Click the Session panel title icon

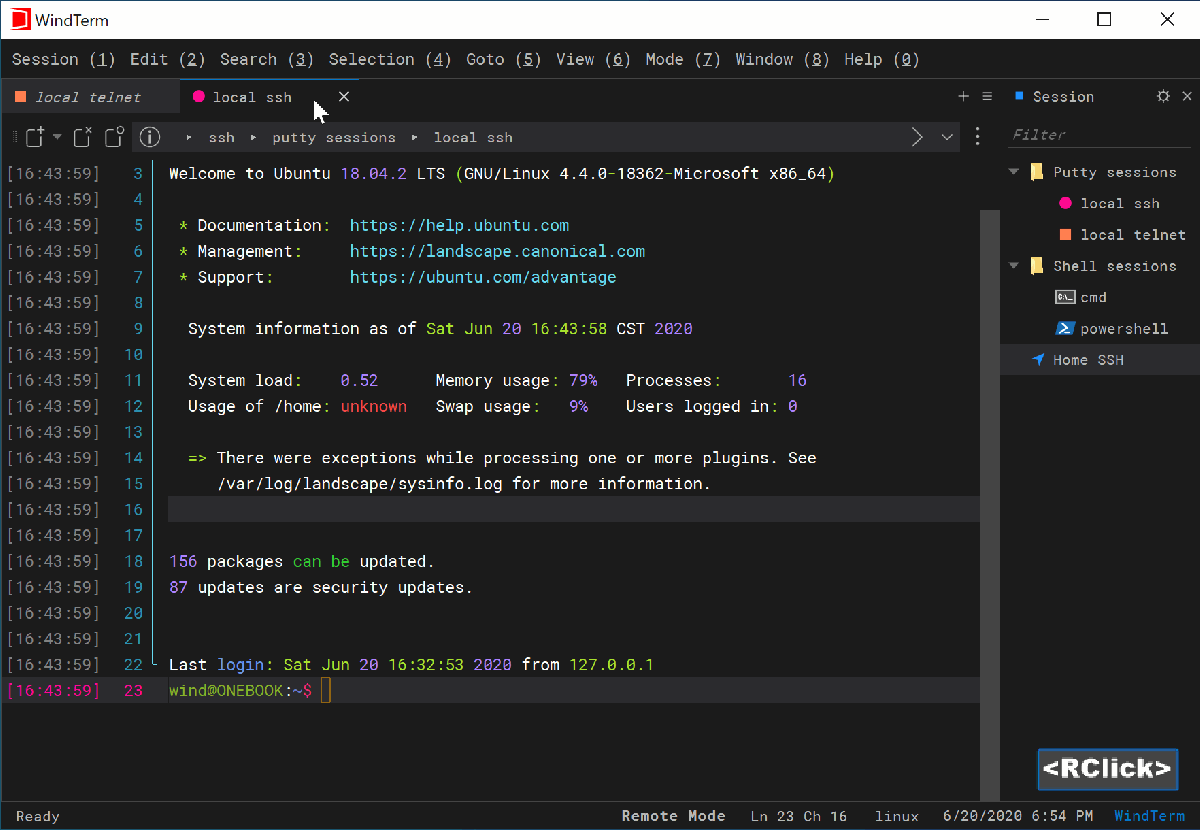pos(1019,96)
